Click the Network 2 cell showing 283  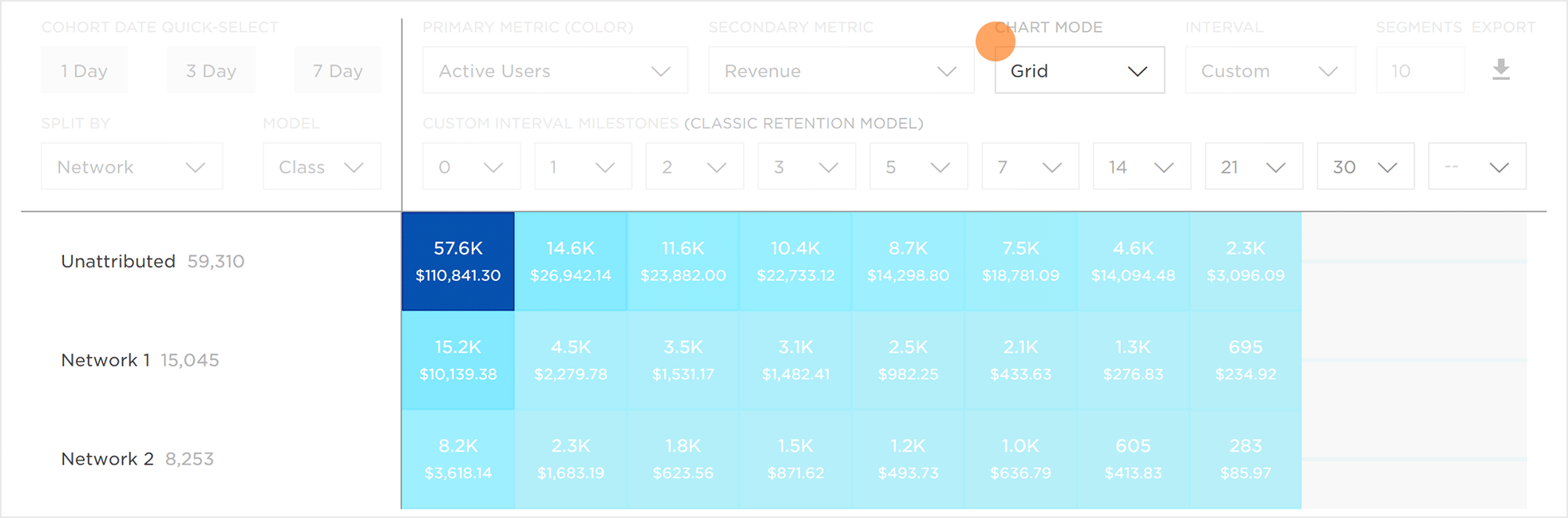click(x=1245, y=459)
